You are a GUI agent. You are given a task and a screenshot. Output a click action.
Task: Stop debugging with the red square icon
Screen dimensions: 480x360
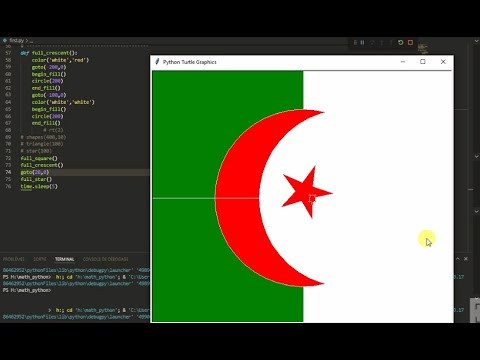[x=411, y=43]
